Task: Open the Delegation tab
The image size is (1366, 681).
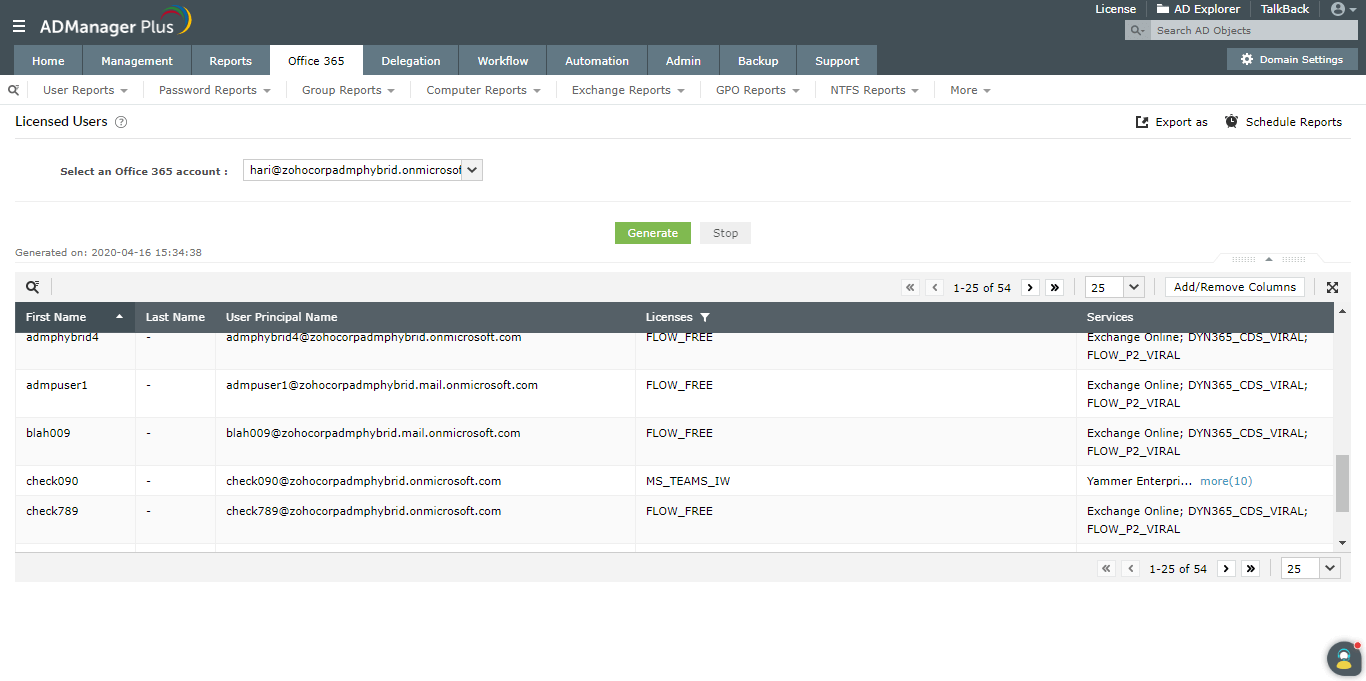Action: tap(411, 60)
